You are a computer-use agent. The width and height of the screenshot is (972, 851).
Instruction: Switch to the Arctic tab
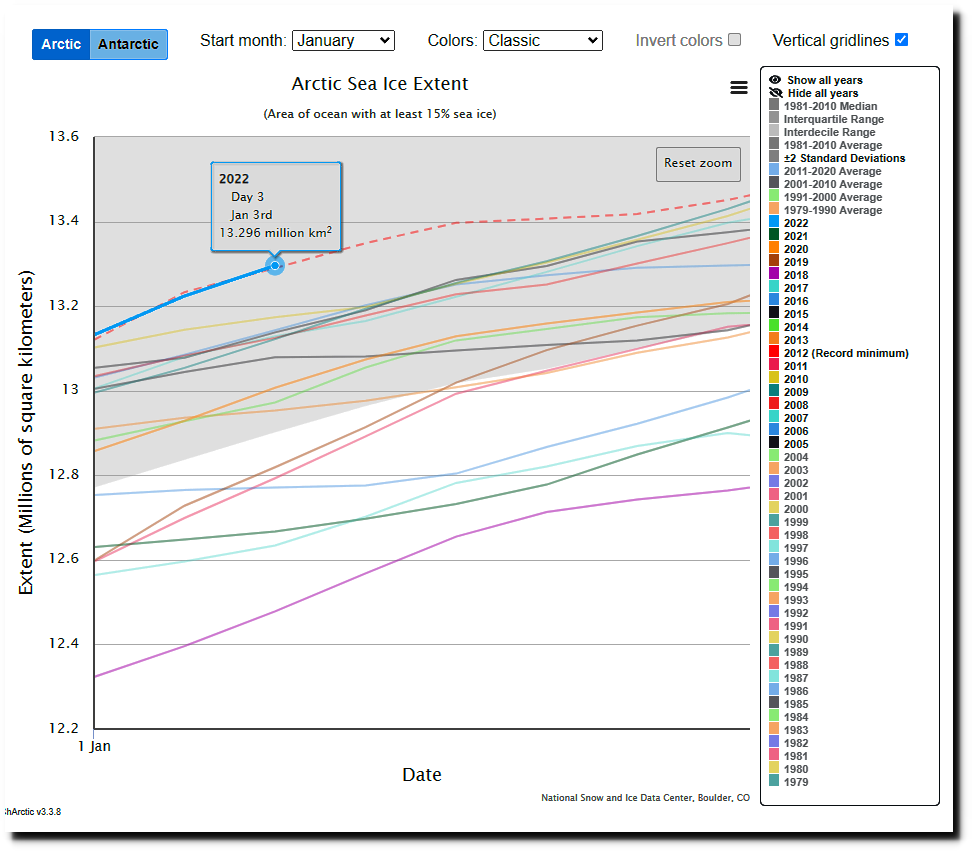pos(61,45)
